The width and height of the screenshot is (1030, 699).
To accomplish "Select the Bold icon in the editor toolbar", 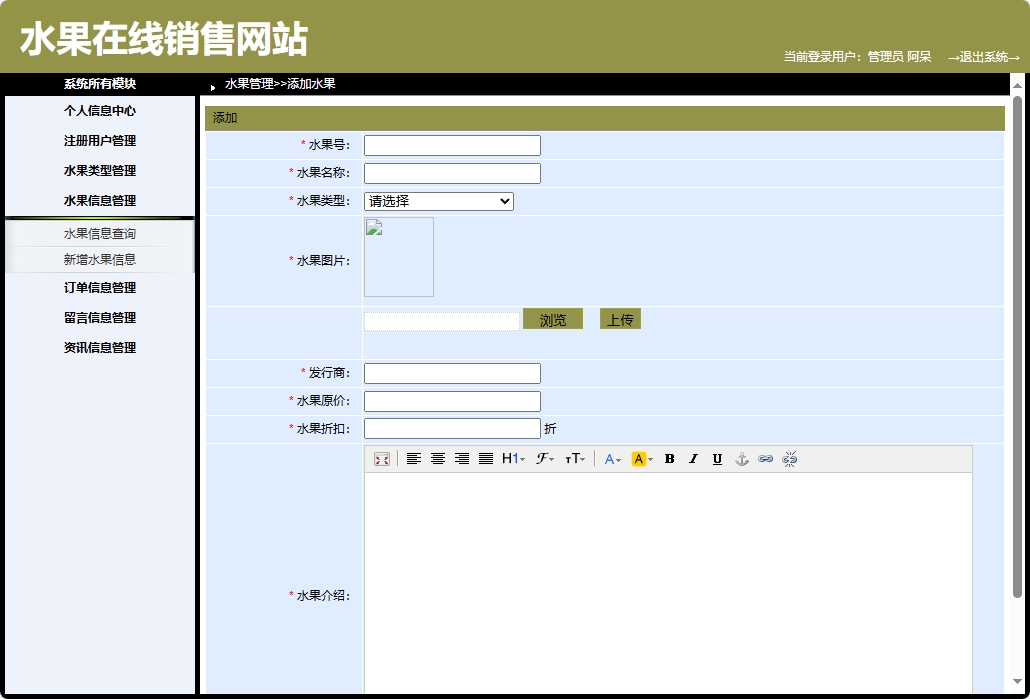I will [669, 459].
